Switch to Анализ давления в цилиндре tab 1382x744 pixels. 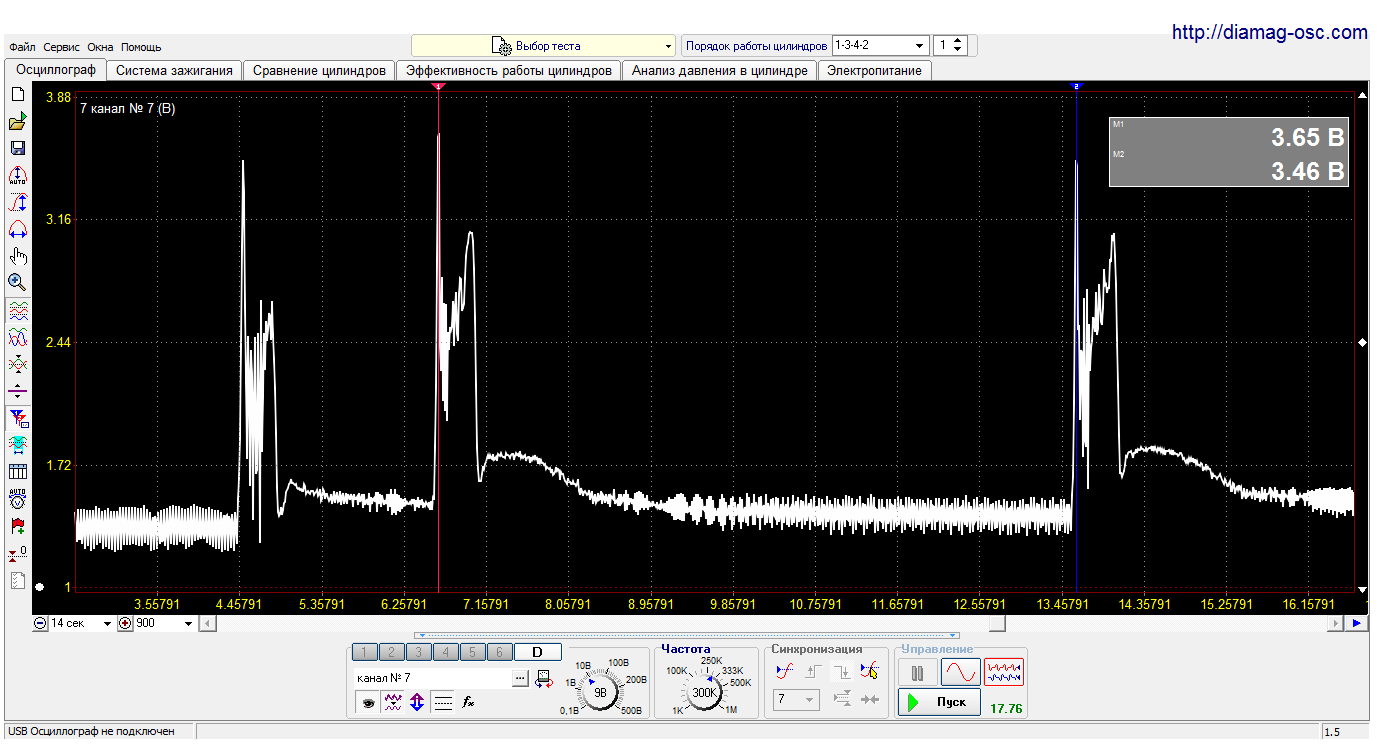click(719, 71)
